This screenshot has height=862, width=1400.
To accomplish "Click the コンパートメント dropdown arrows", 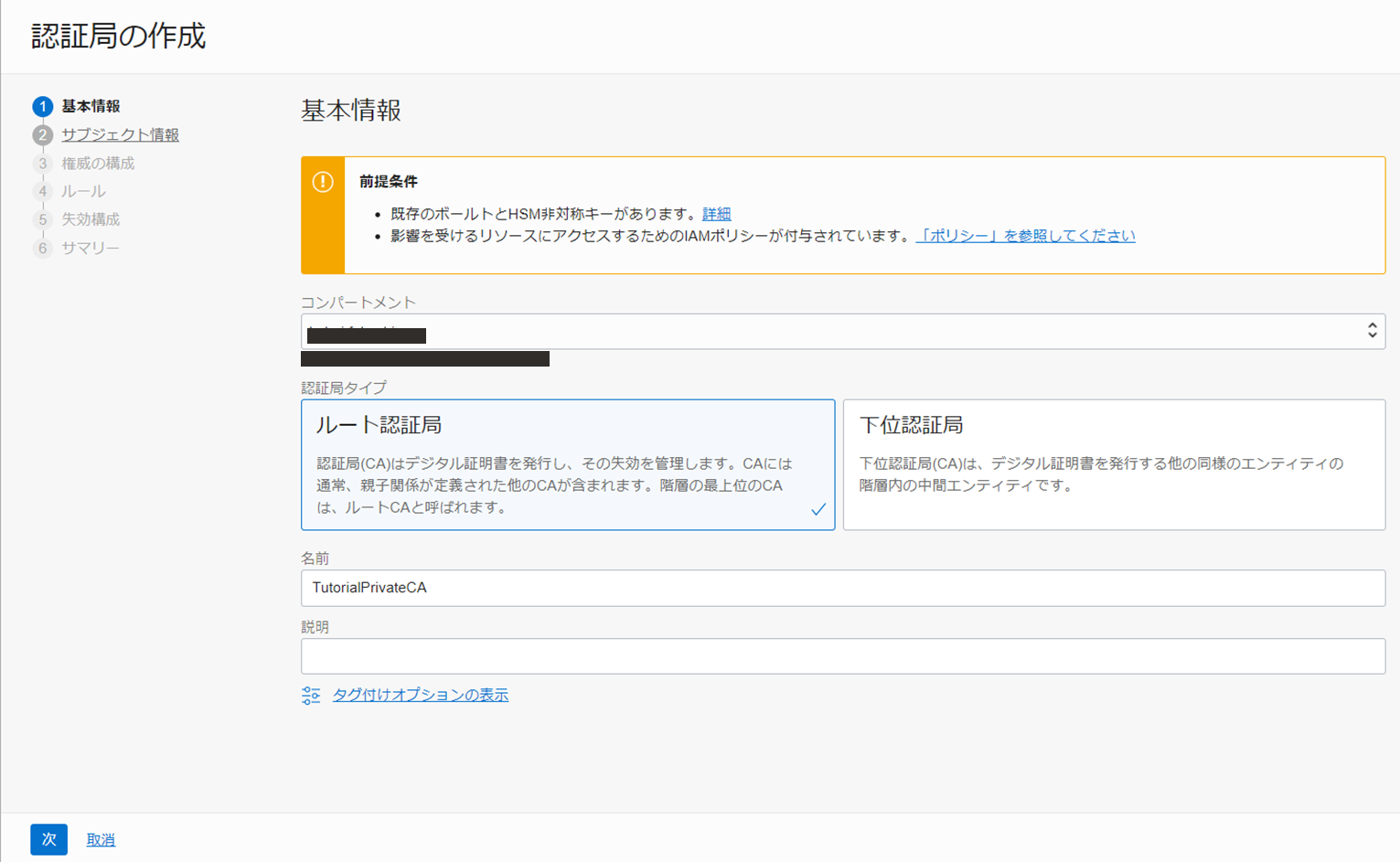I will coord(1372,332).
